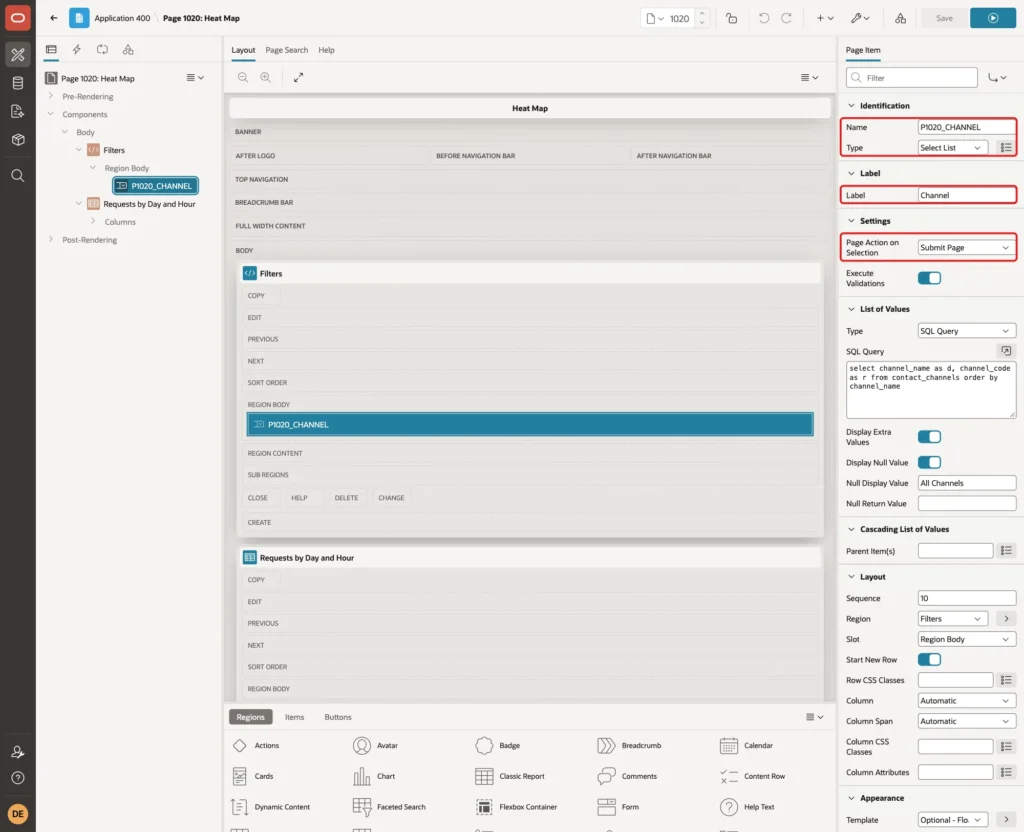Open the Column Span dropdown
The width and height of the screenshot is (1024, 832).
[x=967, y=721]
